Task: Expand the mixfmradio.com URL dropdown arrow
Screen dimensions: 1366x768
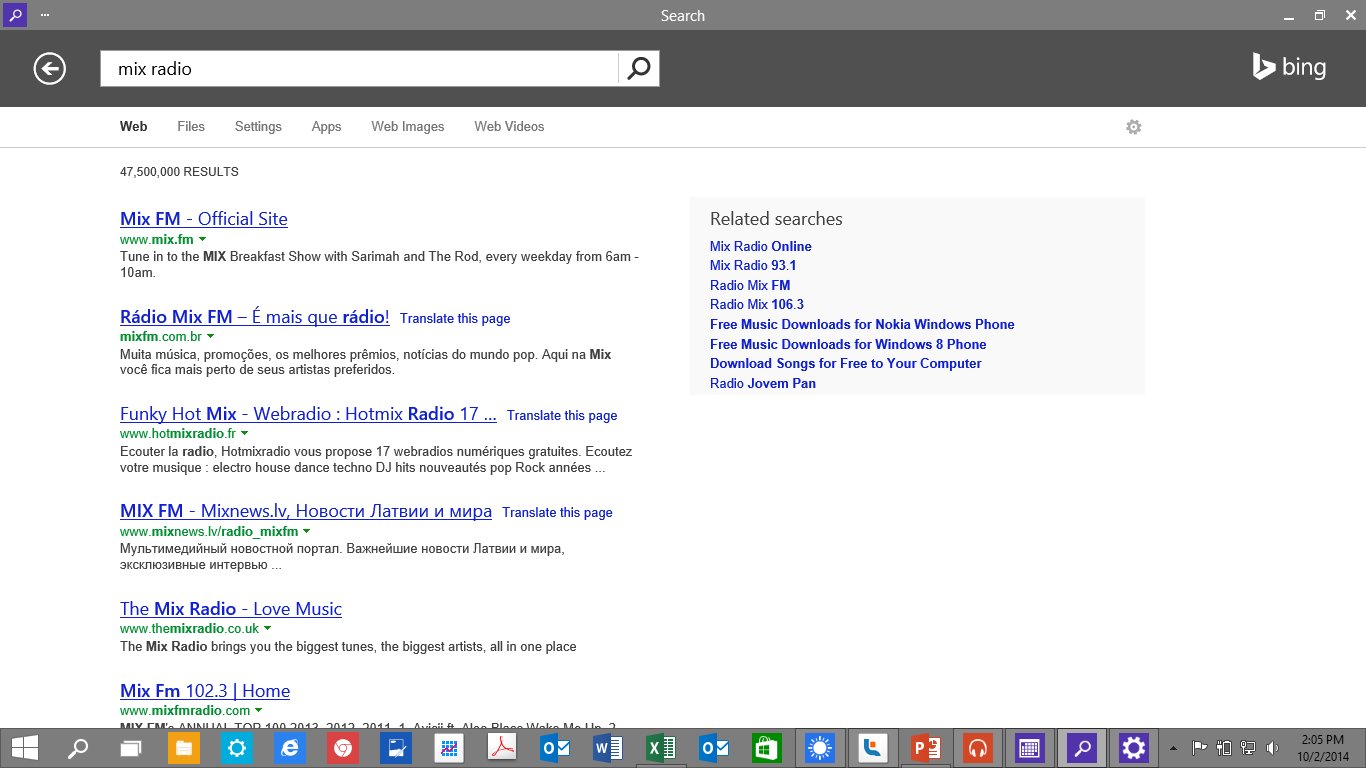Action: (x=258, y=711)
